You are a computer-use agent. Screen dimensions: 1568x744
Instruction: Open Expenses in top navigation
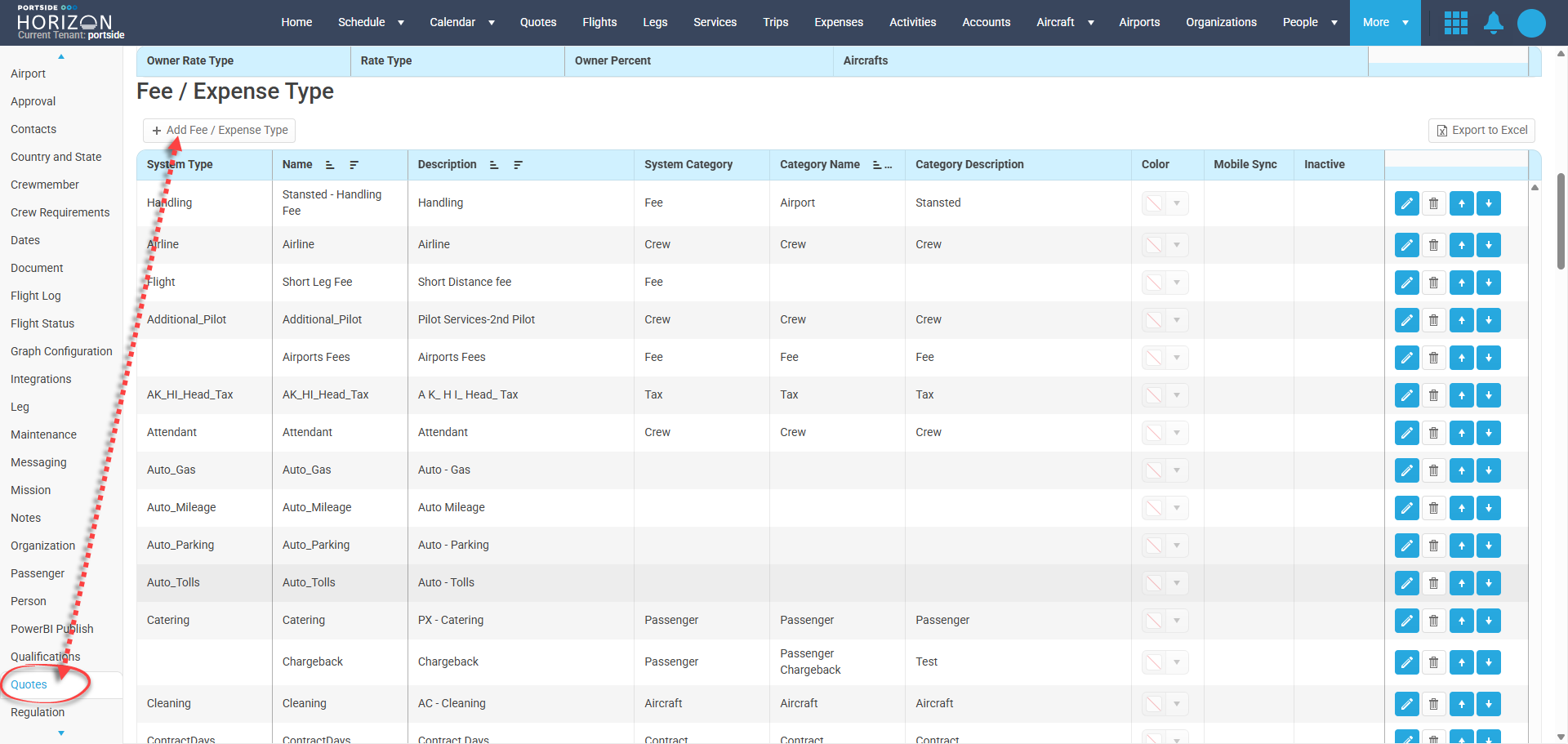click(x=838, y=23)
